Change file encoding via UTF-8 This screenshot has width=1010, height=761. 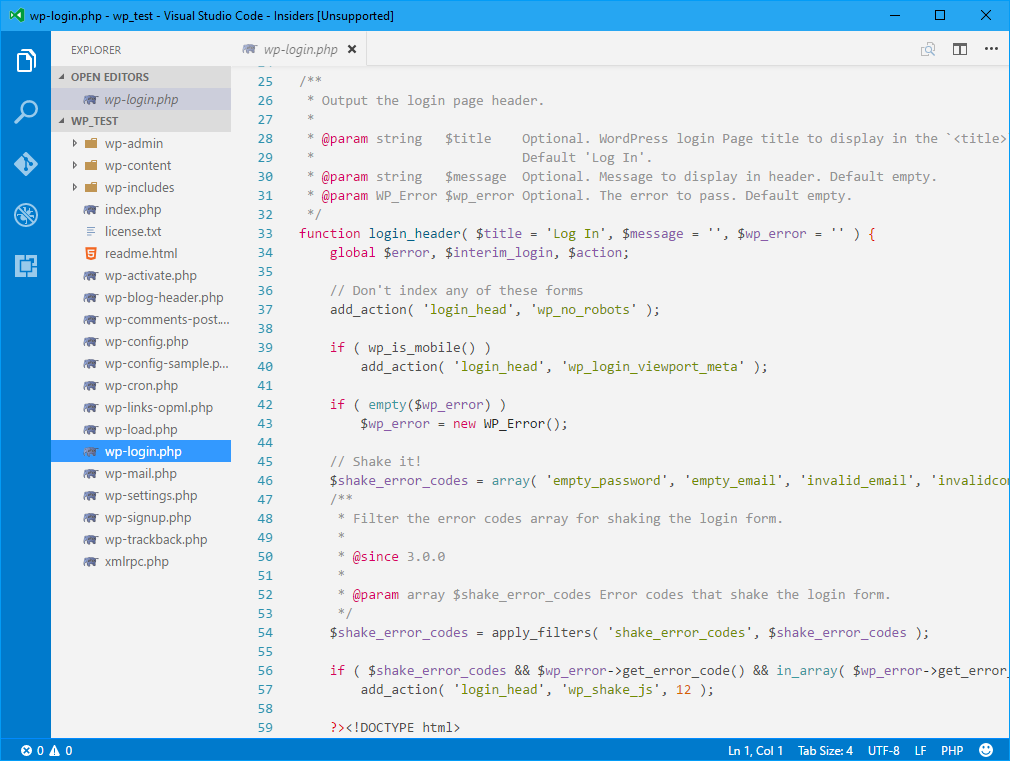tap(883, 751)
